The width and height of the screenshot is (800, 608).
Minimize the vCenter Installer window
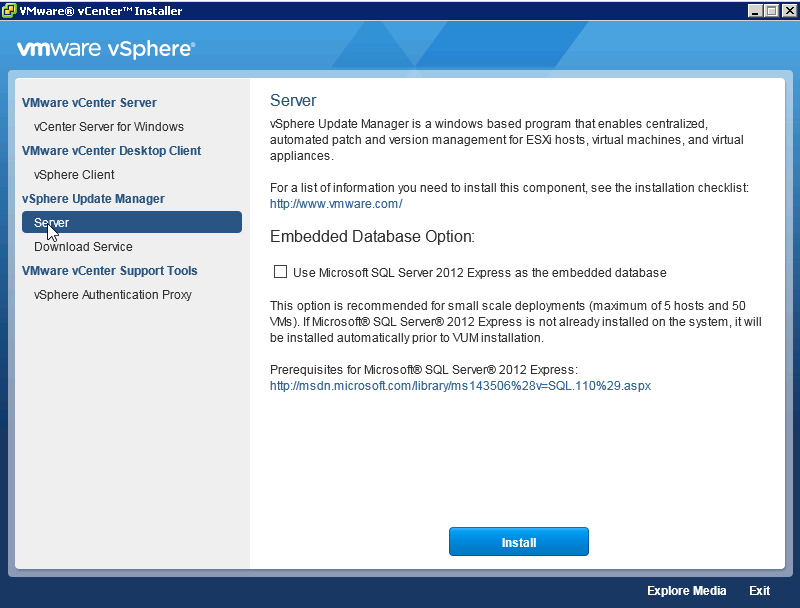(x=755, y=11)
